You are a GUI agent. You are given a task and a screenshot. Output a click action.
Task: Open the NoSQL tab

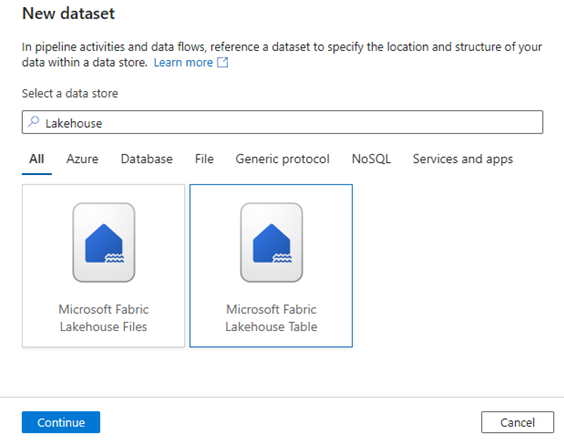click(371, 159)
